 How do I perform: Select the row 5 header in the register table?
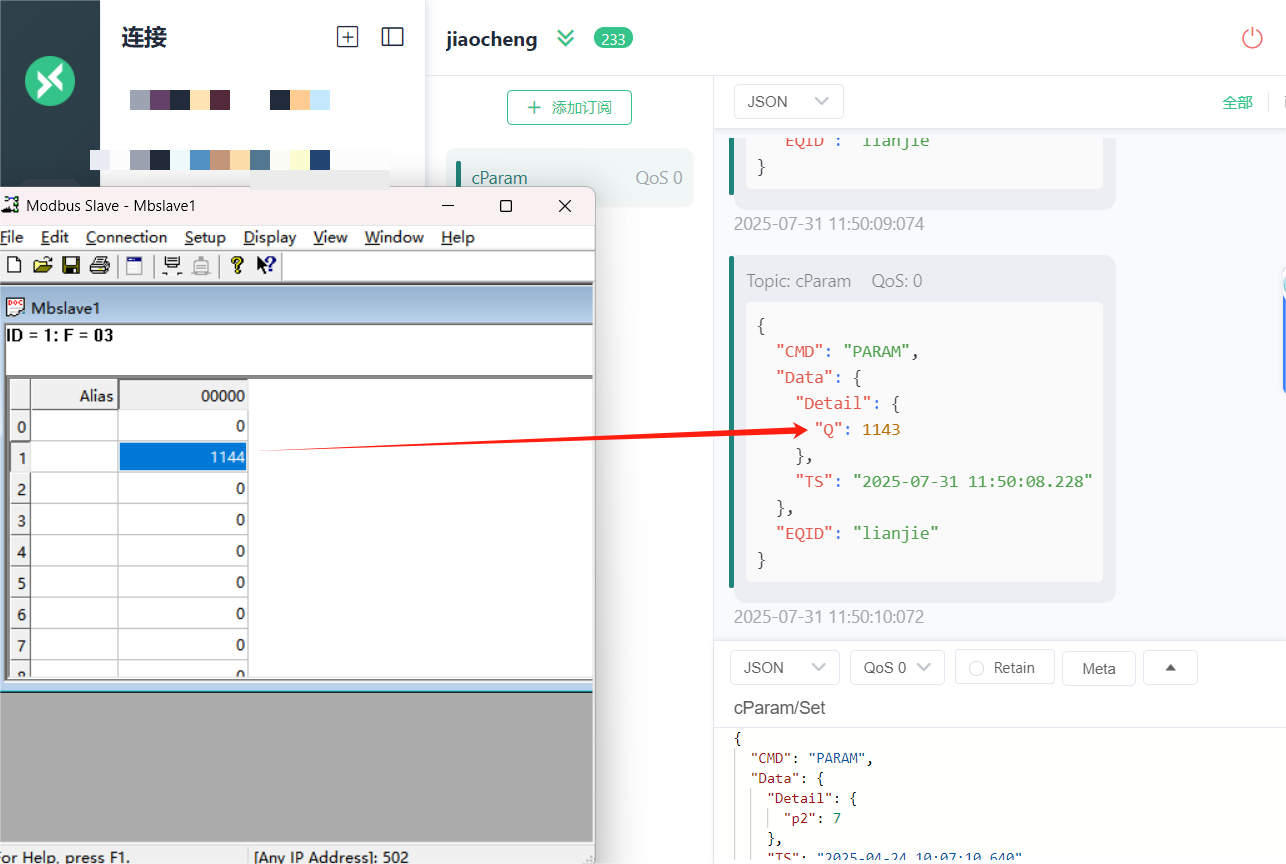click(20, 582)
